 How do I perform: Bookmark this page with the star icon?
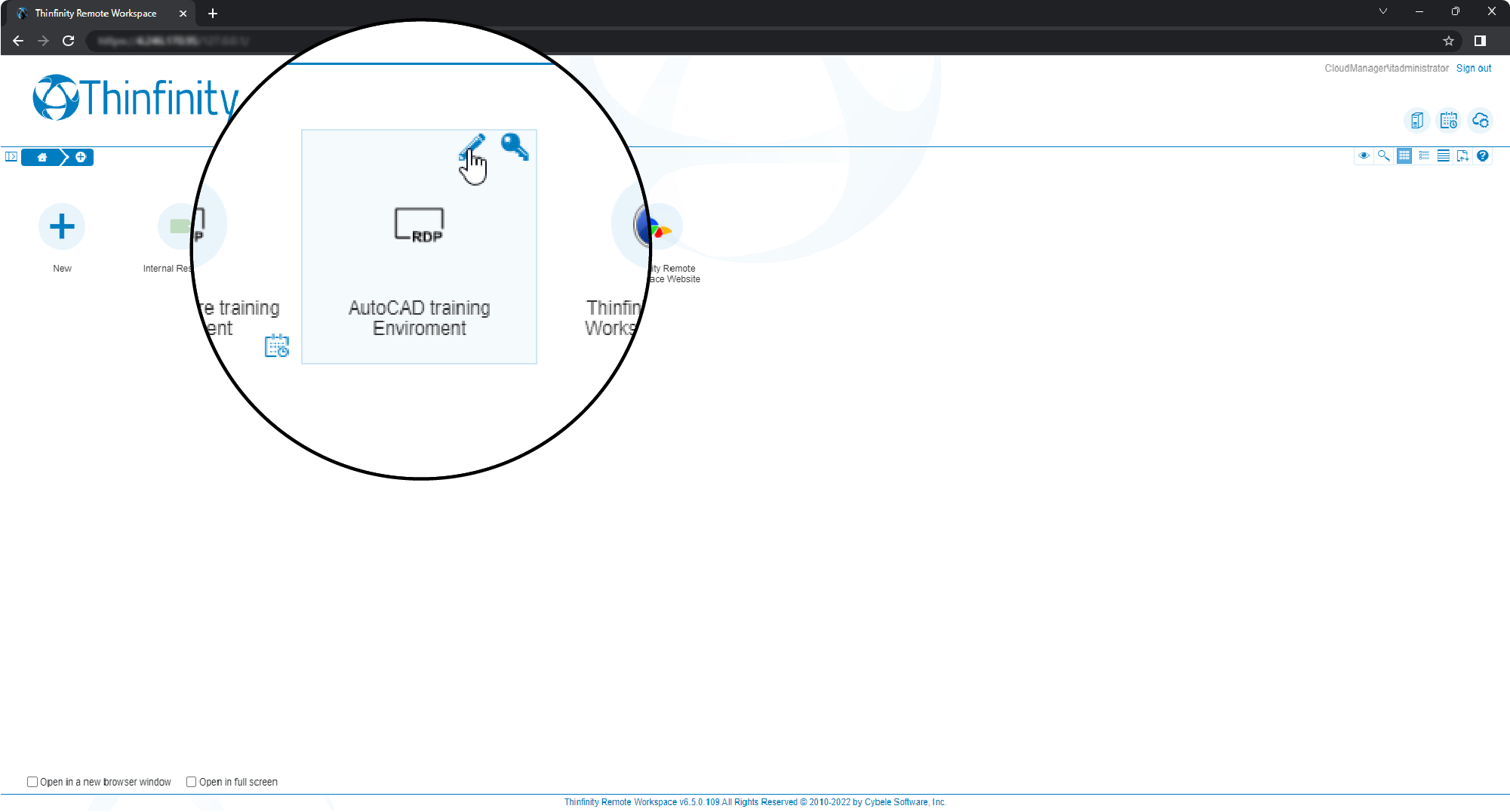click(1448, 41)
